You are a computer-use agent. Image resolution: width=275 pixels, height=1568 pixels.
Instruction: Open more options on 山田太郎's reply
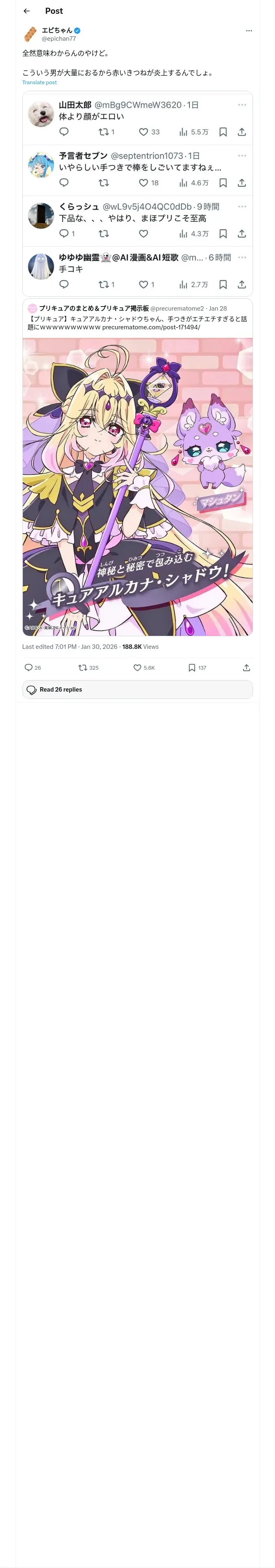tap(242, 105)
